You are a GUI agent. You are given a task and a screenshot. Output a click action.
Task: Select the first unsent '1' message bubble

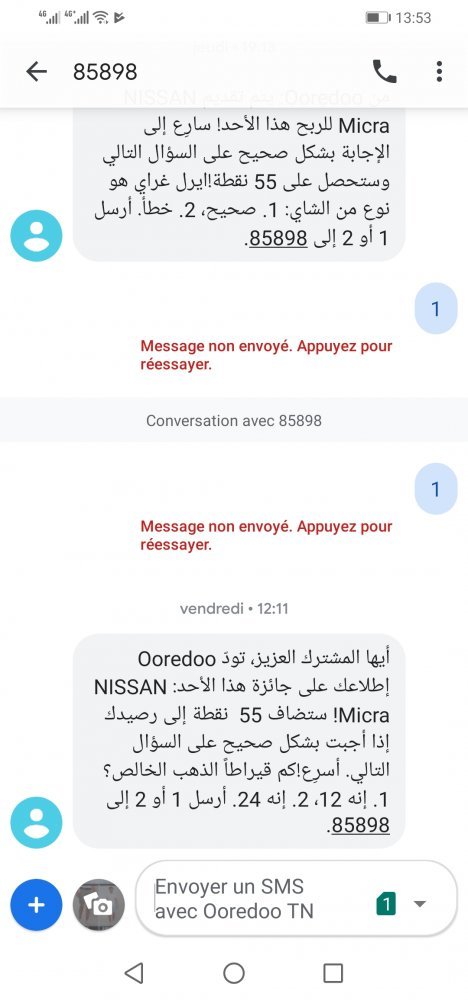tap(436, 309)
